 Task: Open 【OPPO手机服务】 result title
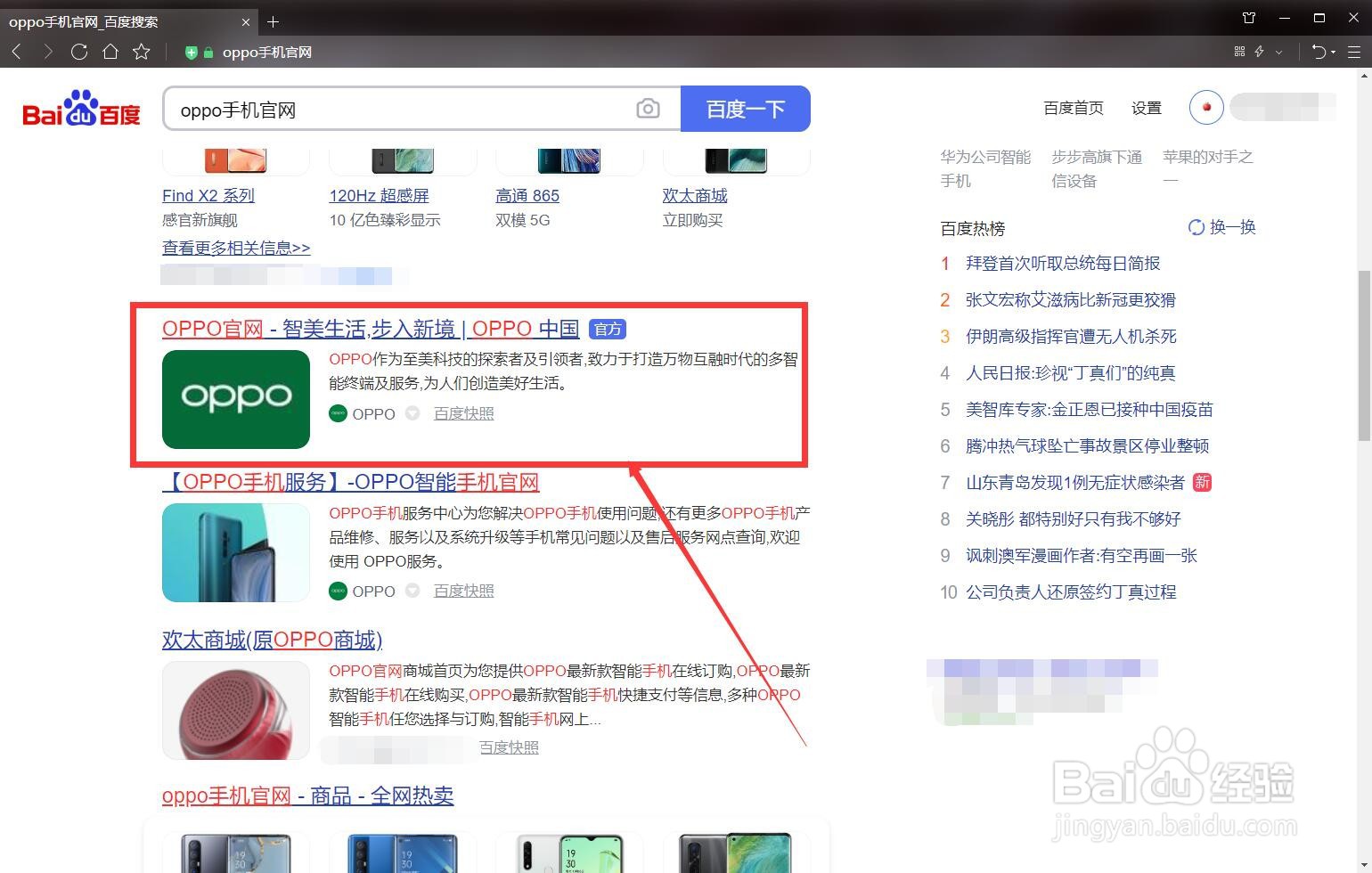point(351,482)
